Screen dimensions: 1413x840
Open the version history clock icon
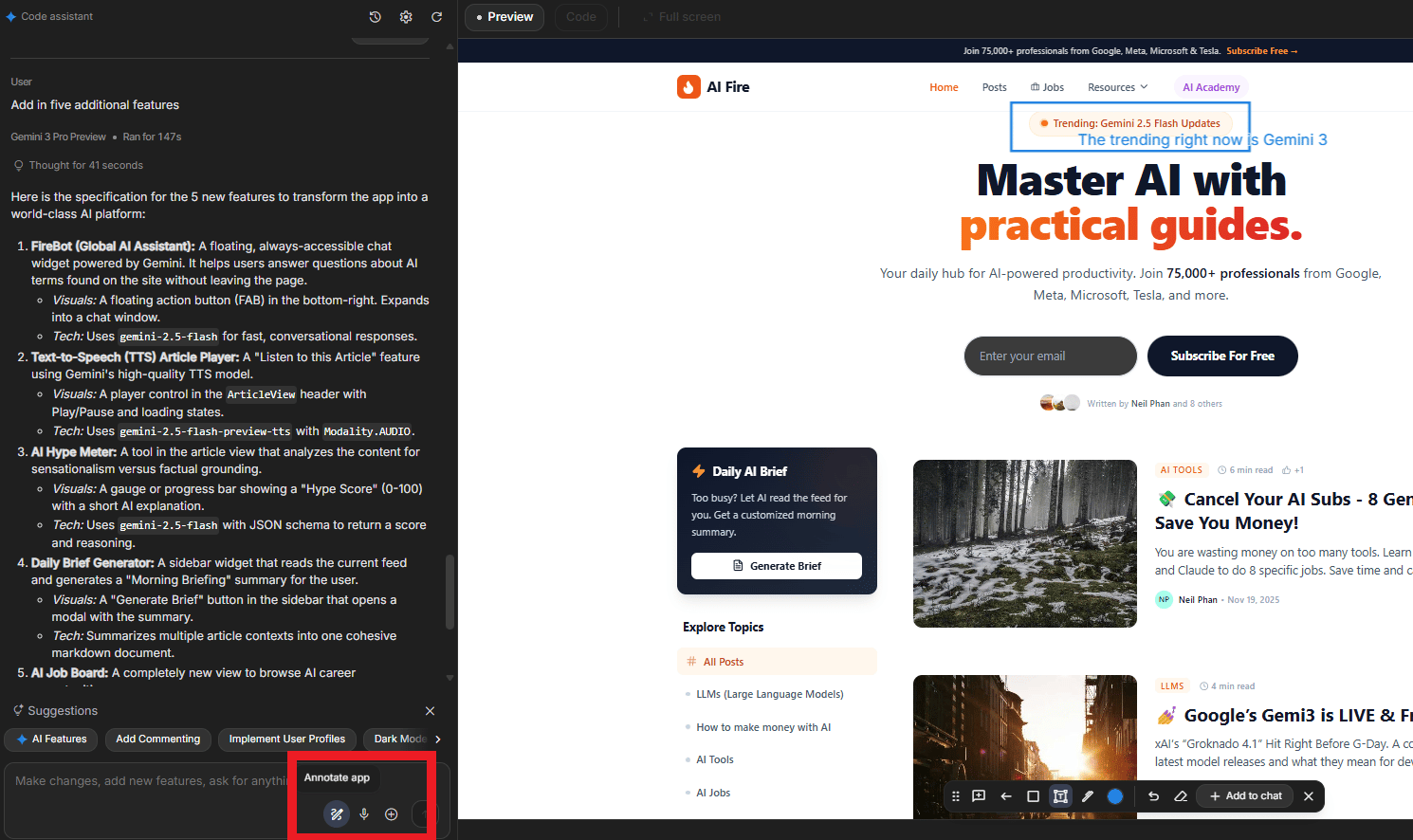point(374,16)
